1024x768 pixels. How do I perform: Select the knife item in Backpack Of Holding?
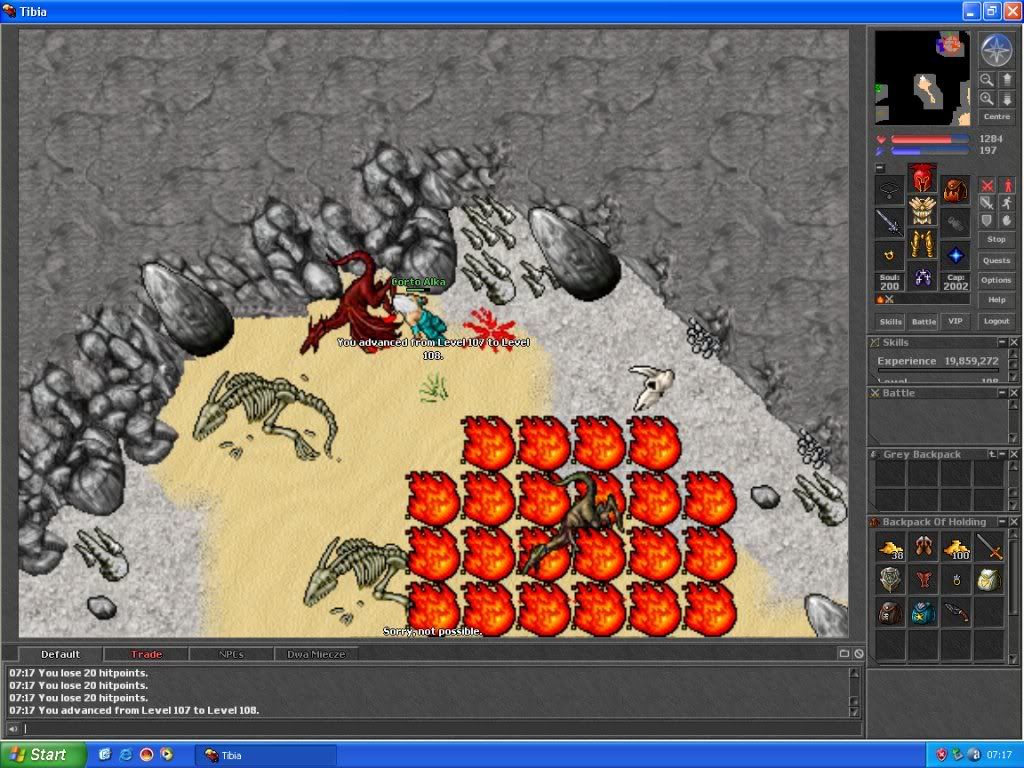pos(957,613)
